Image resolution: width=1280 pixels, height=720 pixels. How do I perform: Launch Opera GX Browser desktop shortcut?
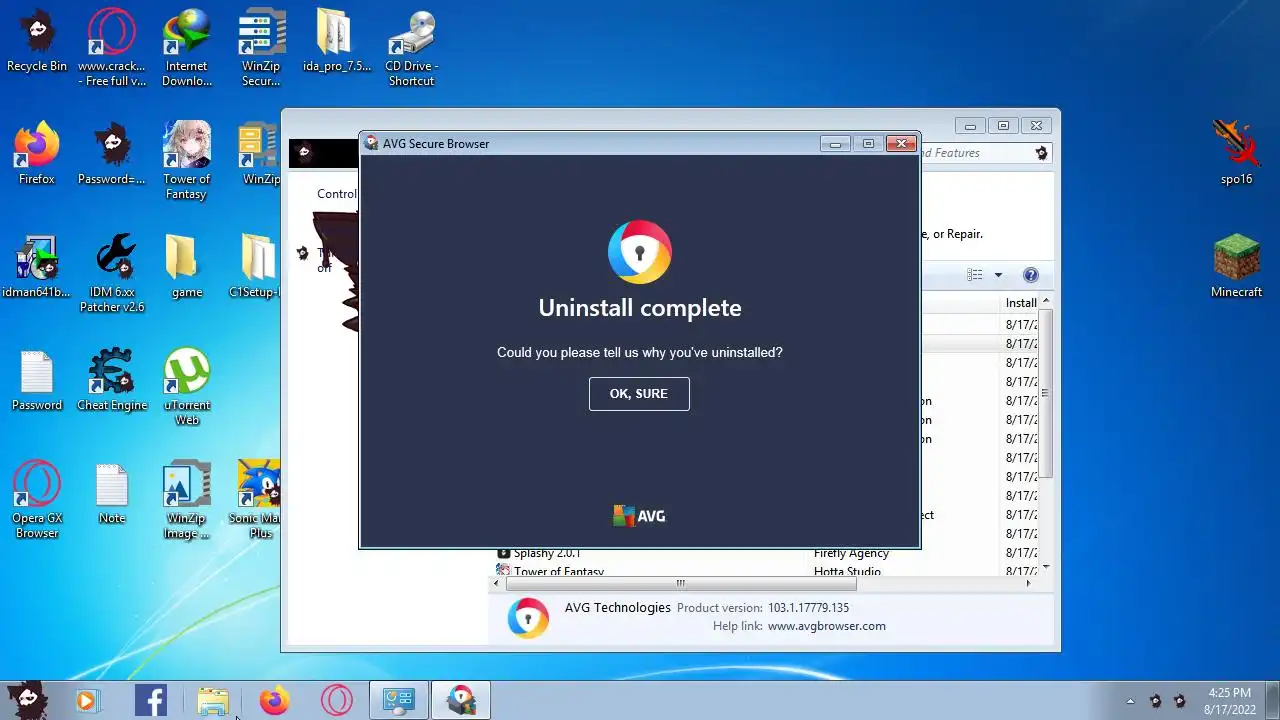(x=37, y=501)
